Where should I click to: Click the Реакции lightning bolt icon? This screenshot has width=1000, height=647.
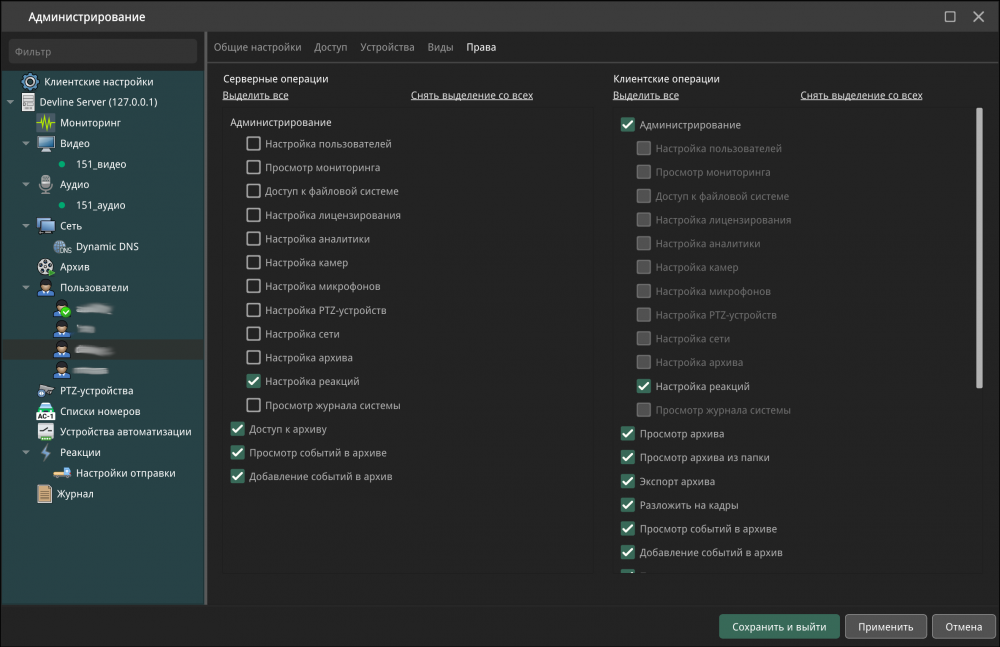pos(46,452)
